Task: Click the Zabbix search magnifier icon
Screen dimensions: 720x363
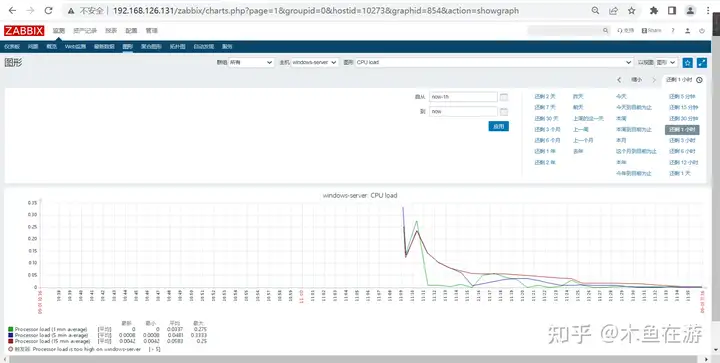Action: coord(605,31)
